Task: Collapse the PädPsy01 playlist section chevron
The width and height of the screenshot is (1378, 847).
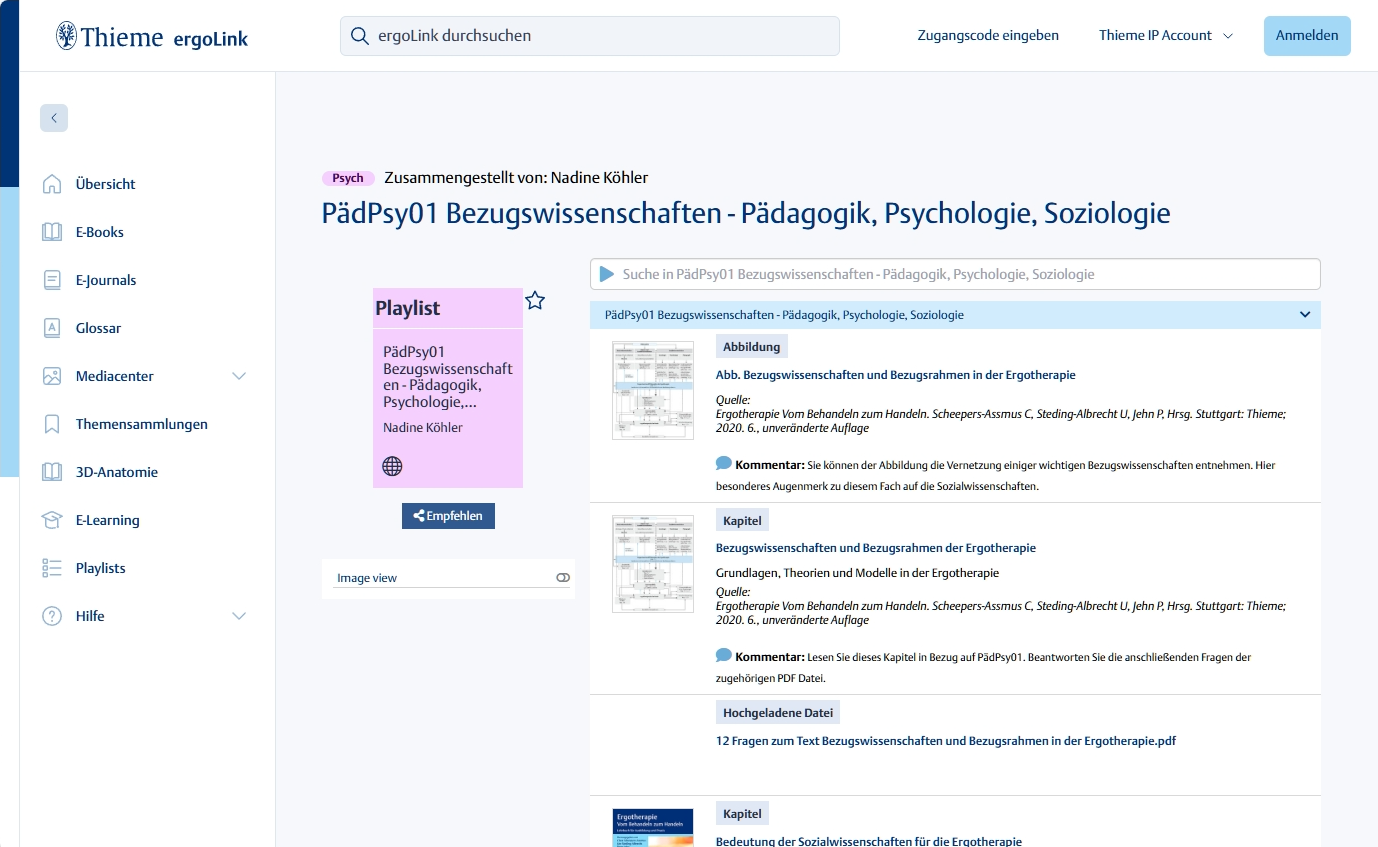Action: click(x=1304, y=315)
